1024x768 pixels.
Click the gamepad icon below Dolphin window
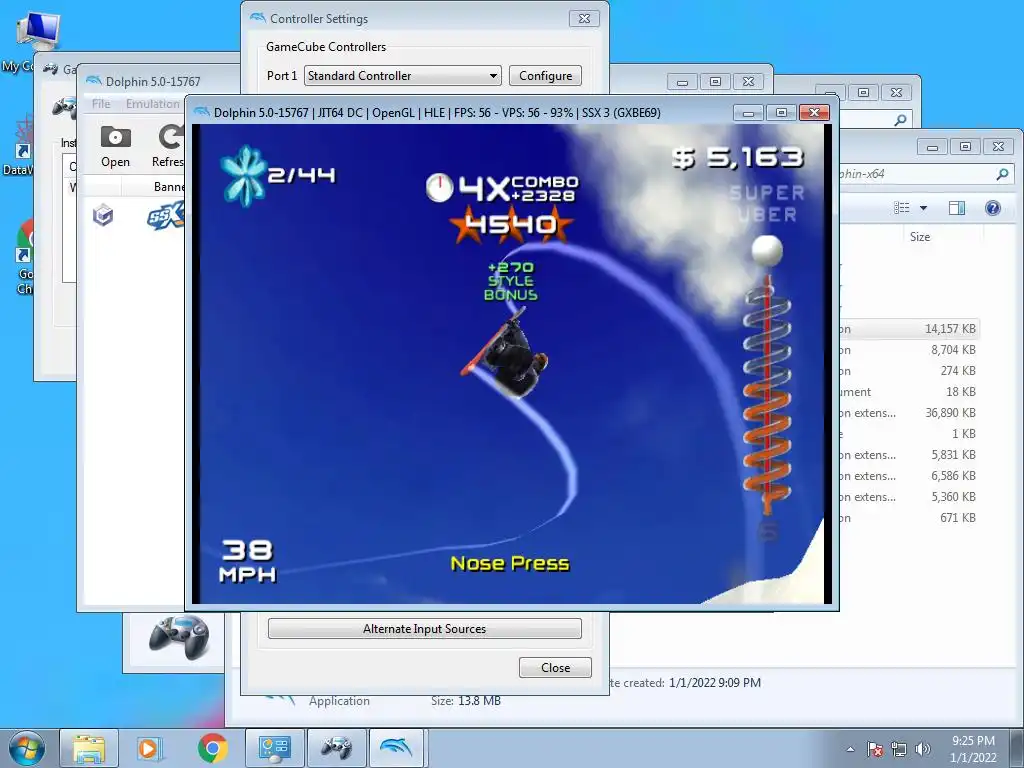[179, 637]
